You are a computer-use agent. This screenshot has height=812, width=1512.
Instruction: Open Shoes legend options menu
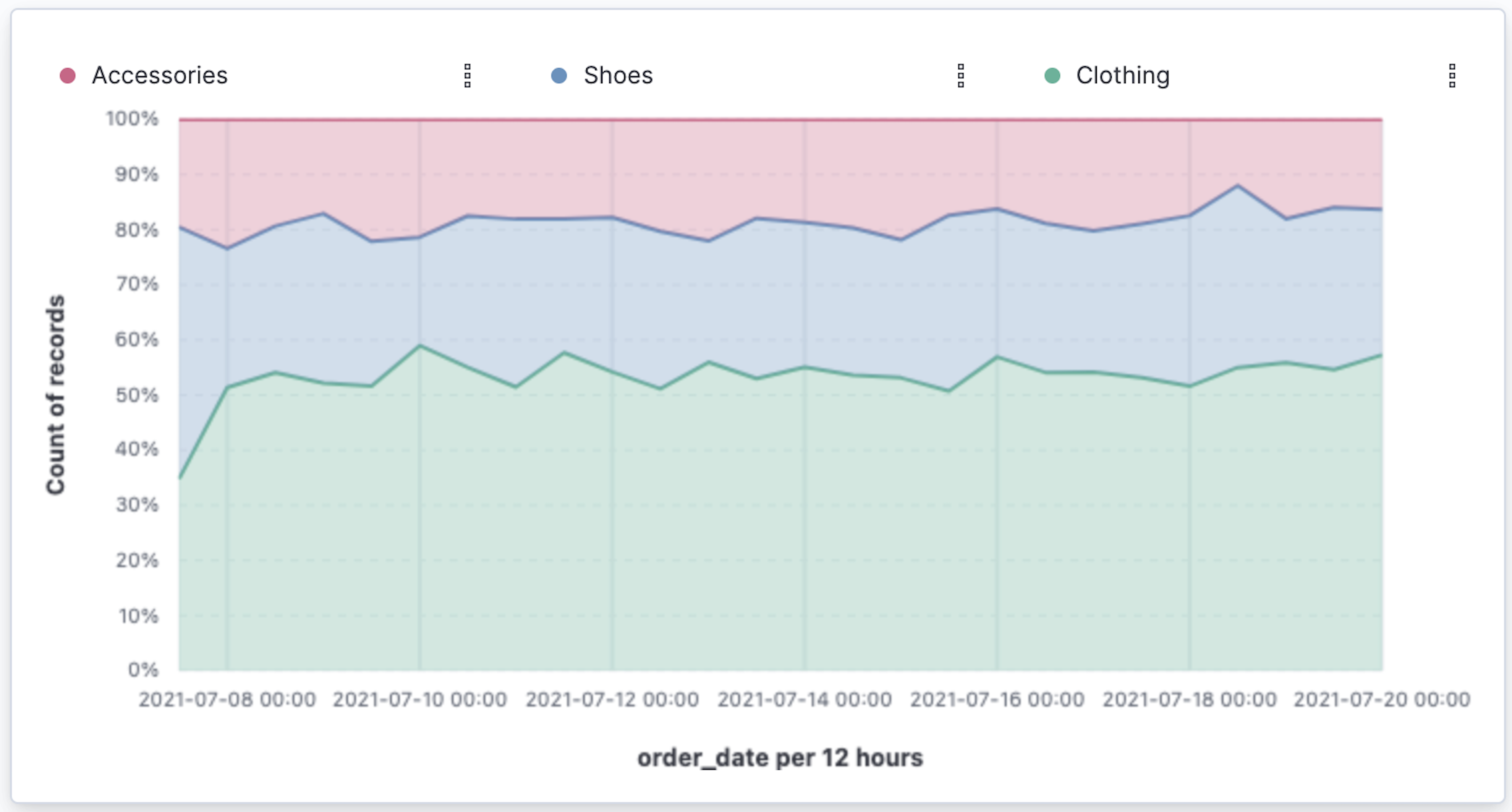(960, 76)
